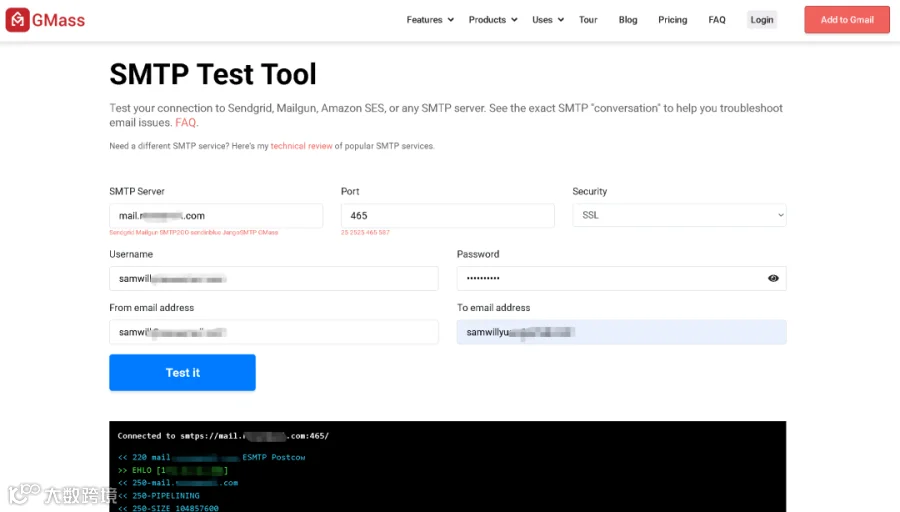Screen dimensions: 900x512
Task: Click the GMass preset link under SMTP Server
Action: (268, 232)
